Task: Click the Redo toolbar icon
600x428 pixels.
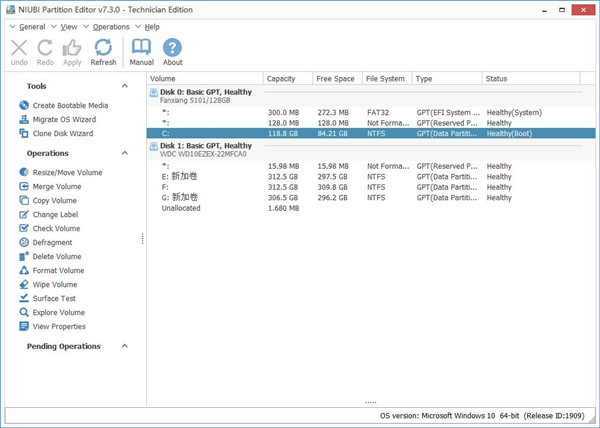Action: [45, 47]
